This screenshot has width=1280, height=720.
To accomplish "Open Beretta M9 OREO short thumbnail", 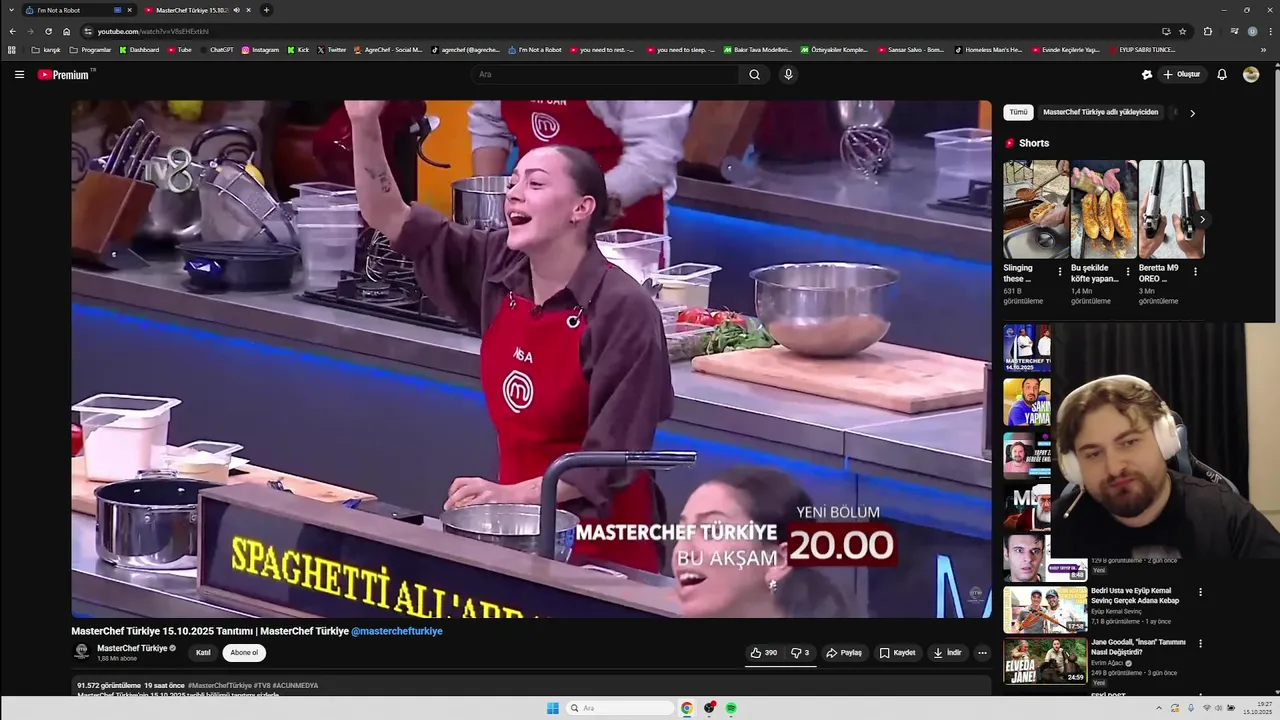I will click(1171, 209).
